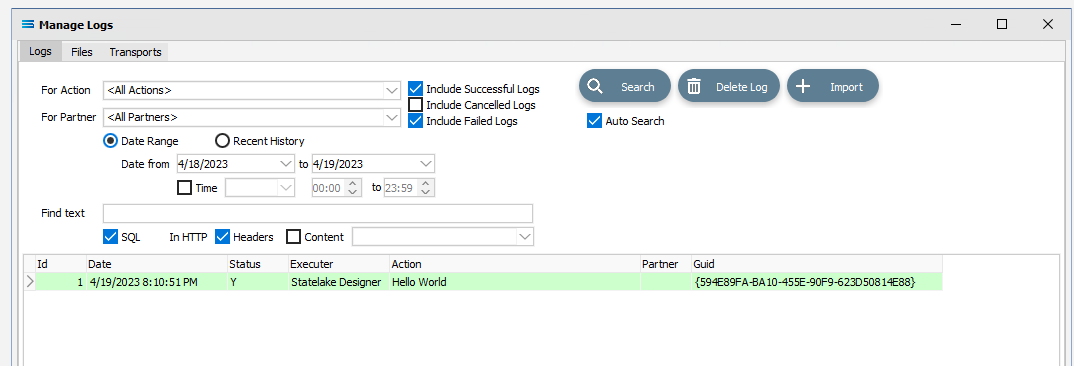The height and width of the screenshot is (366, 1074).
Task: Select the Recent History radio button
Action: tap(222, 141)
